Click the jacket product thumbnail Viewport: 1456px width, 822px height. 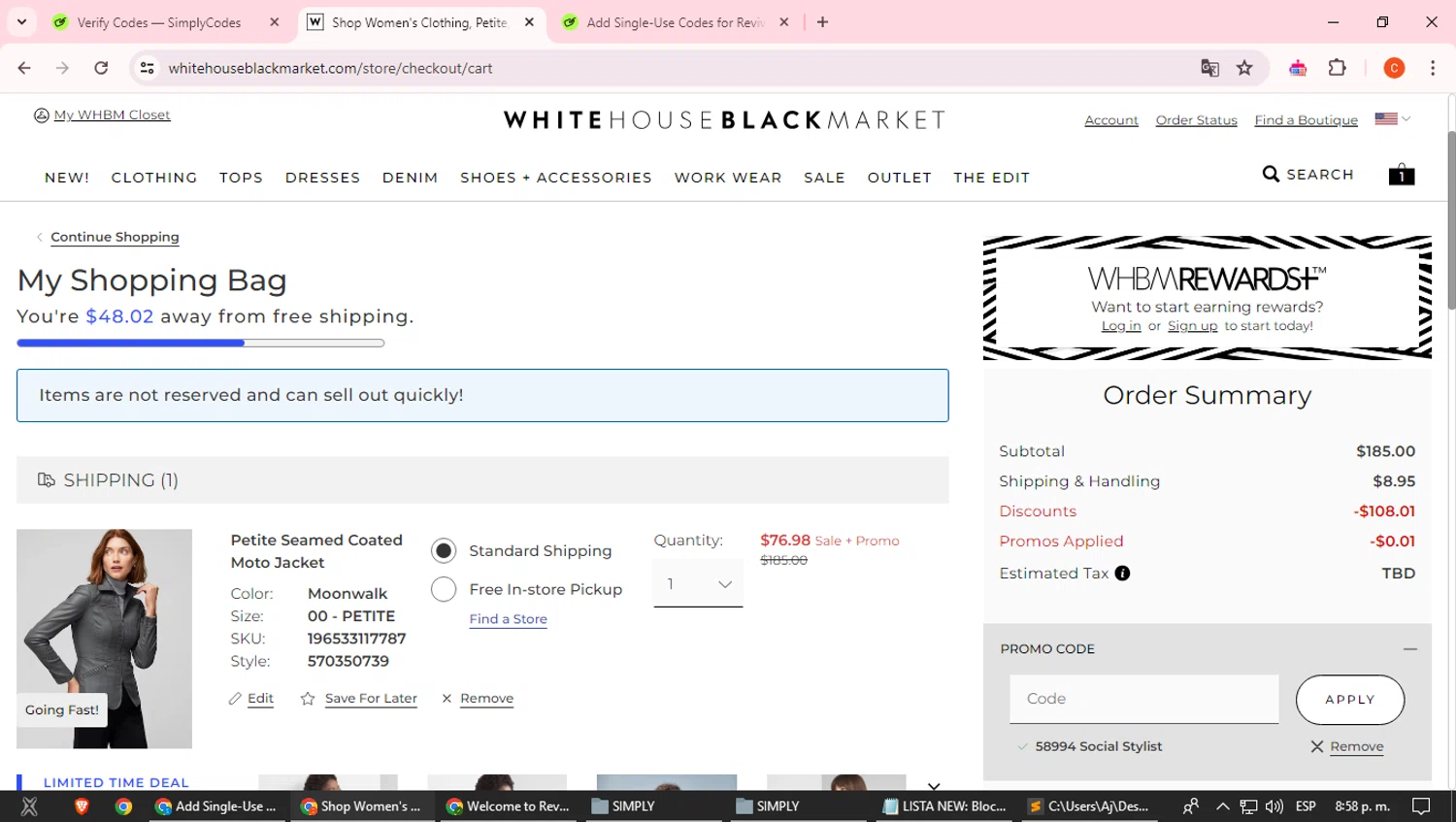click(104, 639)
